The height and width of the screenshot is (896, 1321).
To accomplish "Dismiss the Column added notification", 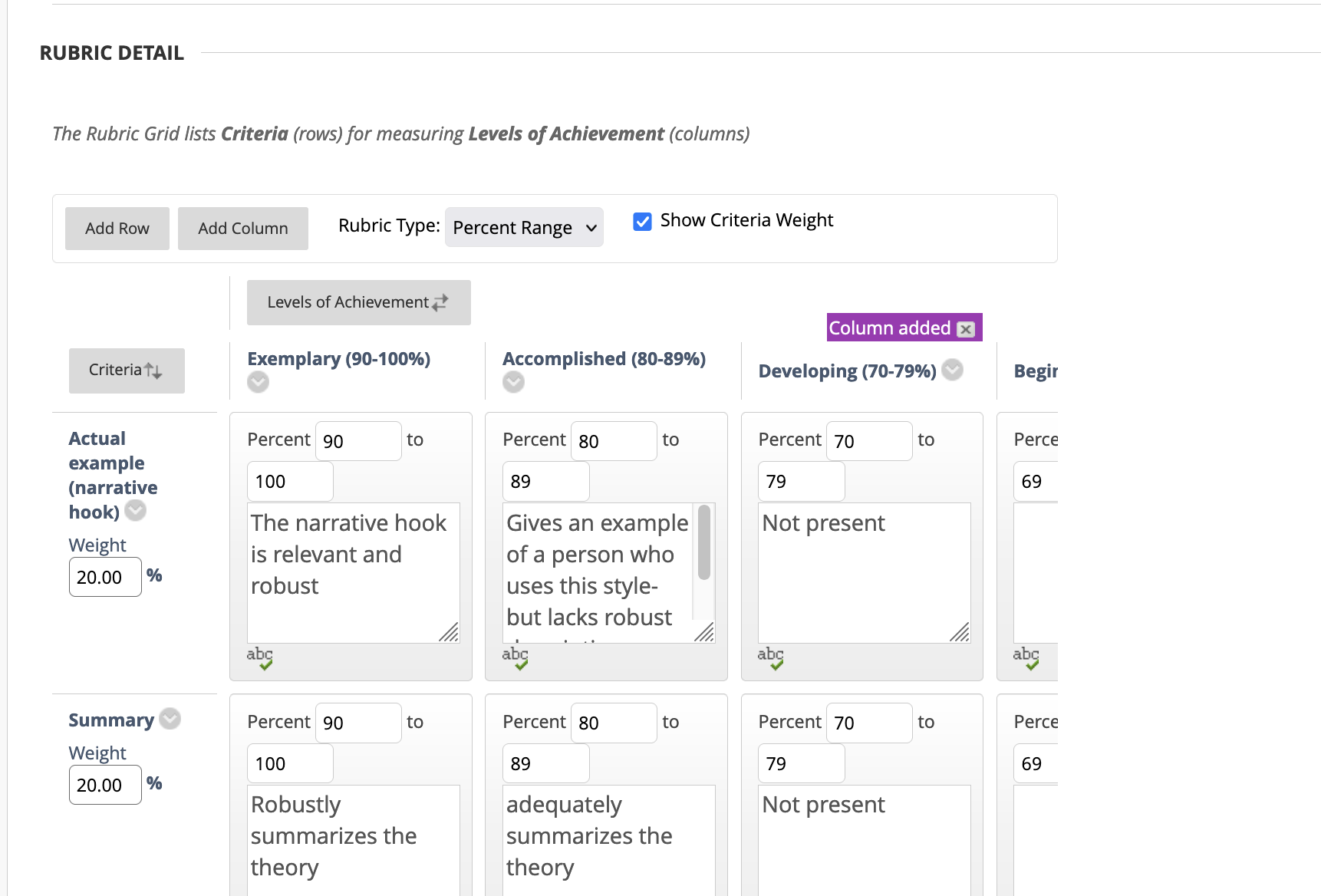I will (x=966, y=329).
